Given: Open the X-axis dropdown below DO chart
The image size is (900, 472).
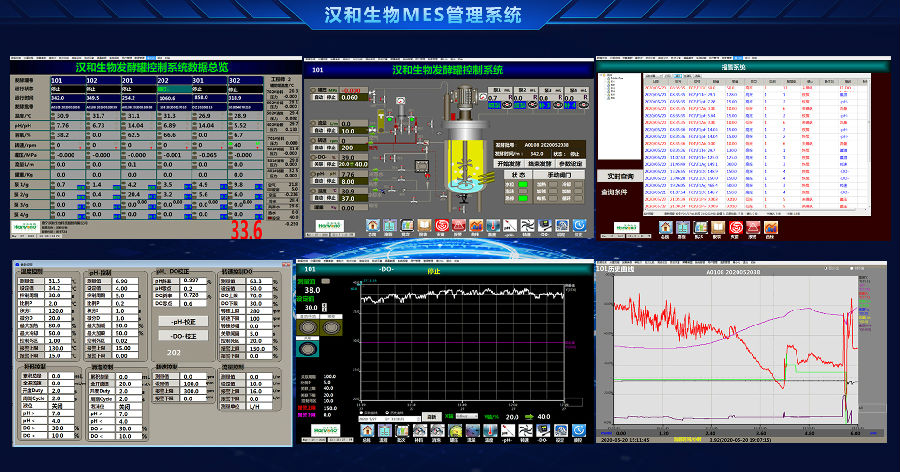Looking at the screenshot, I should click(x=468, y=415).
